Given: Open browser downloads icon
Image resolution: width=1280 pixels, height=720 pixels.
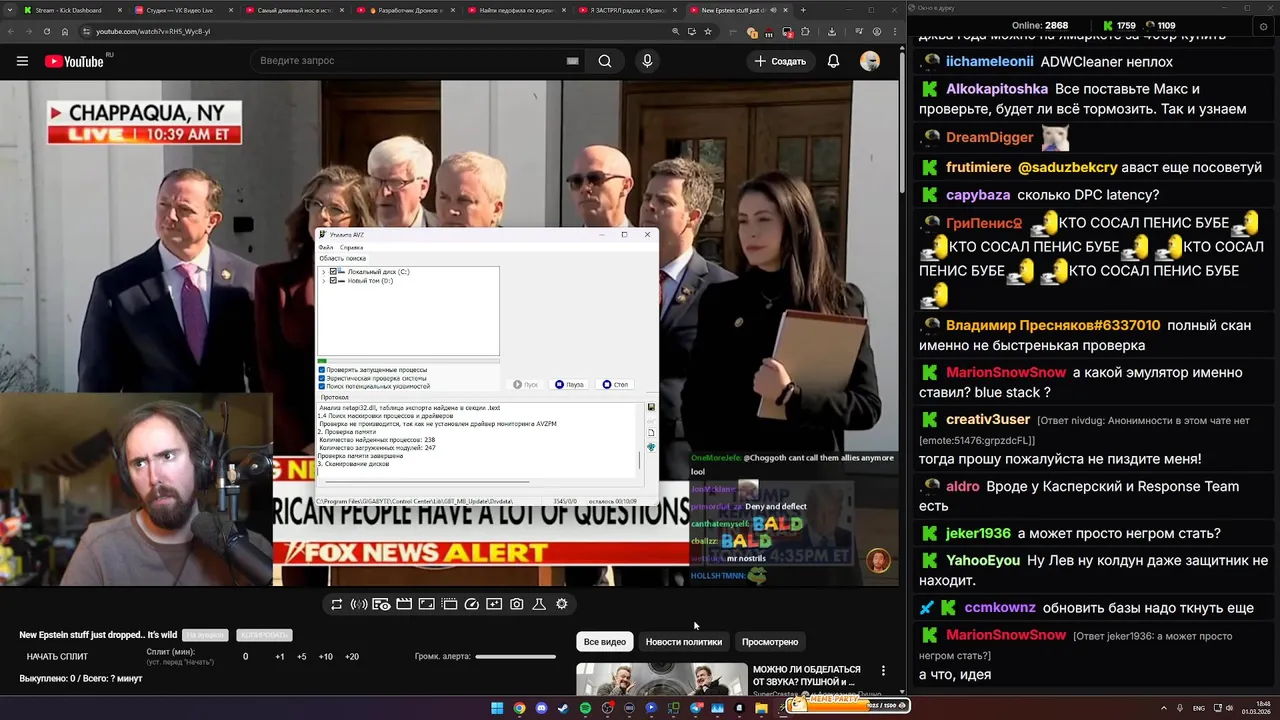Looking at the screenshot, I should click(832, 31).
